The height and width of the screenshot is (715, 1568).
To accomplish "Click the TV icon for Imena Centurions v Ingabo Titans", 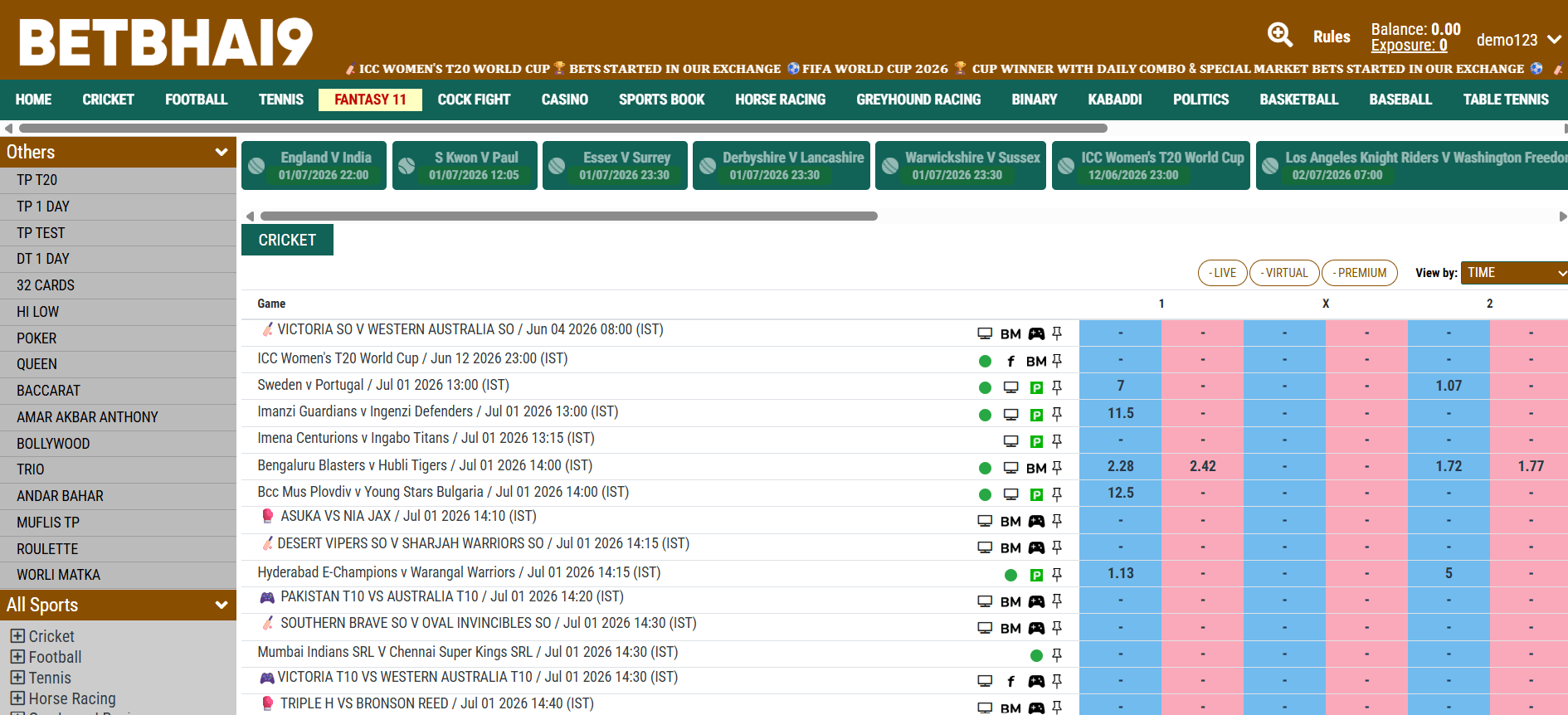I will [x=1010, y=441].
